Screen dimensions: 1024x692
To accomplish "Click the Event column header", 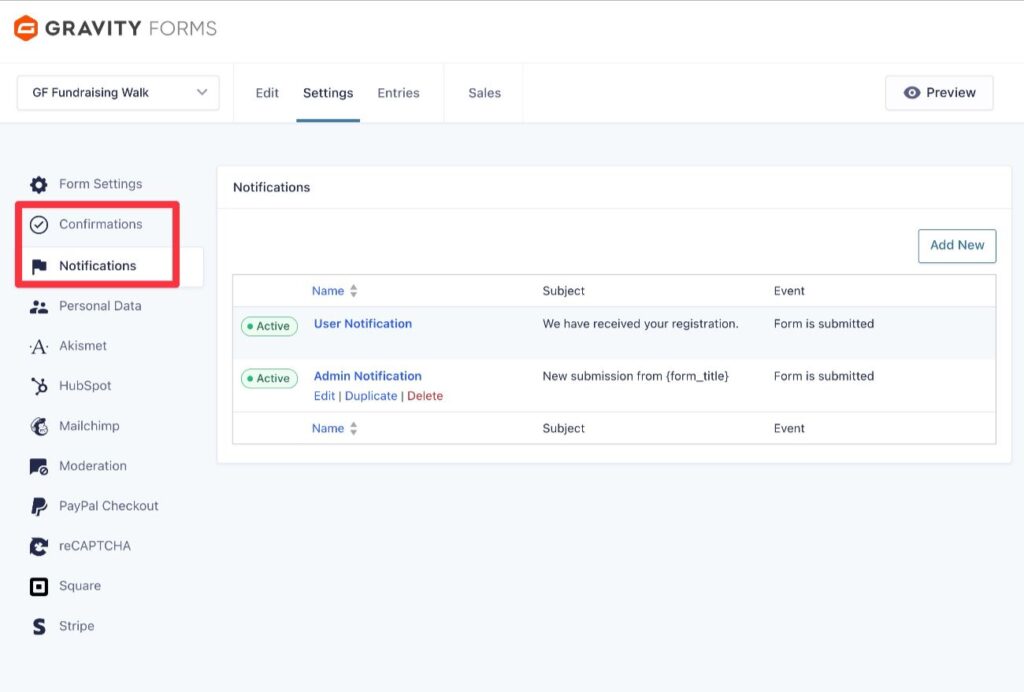I will click(789, 291).
